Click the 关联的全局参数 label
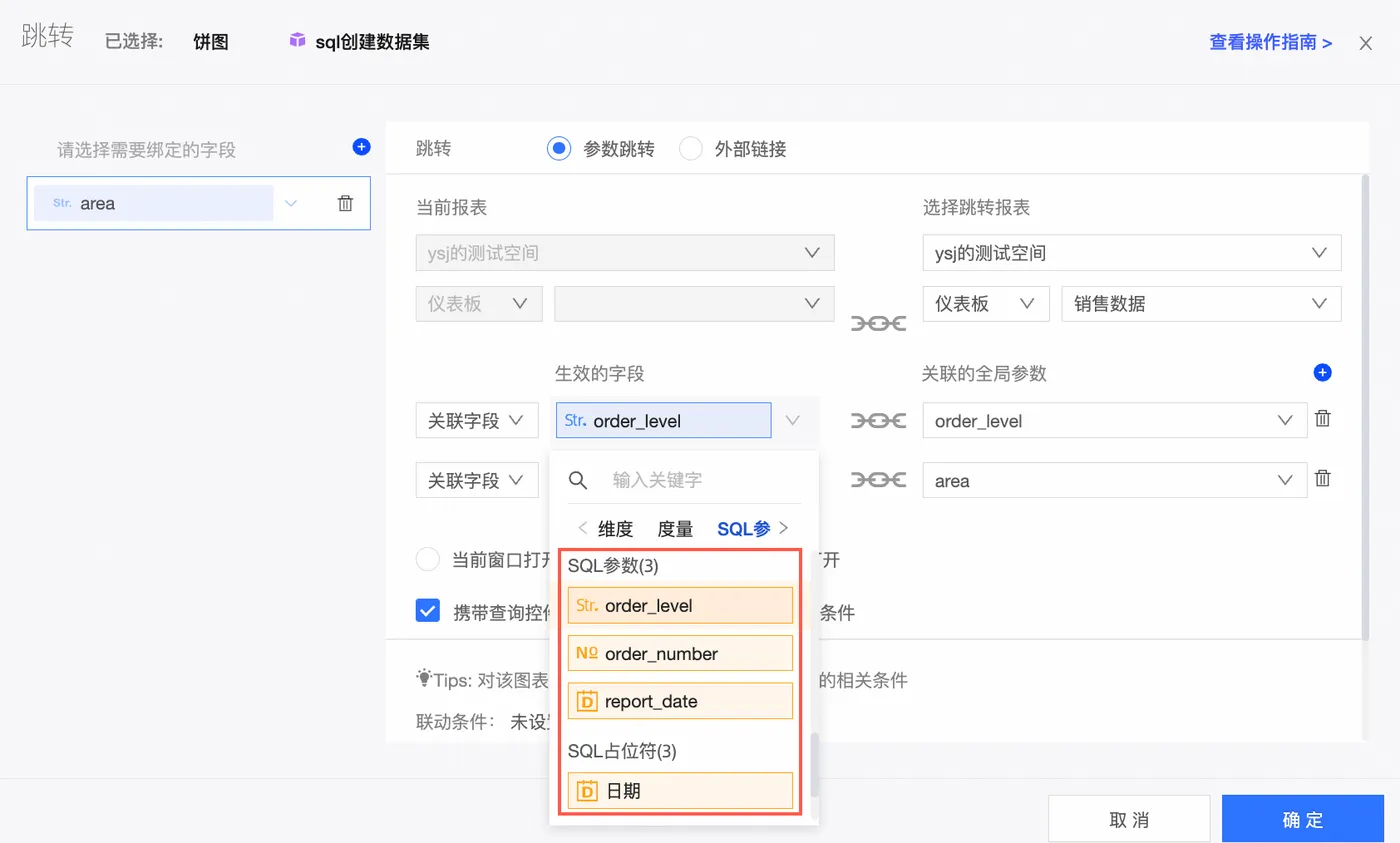The height and width of the screenshot is (843, 1400). coord(984,373)
